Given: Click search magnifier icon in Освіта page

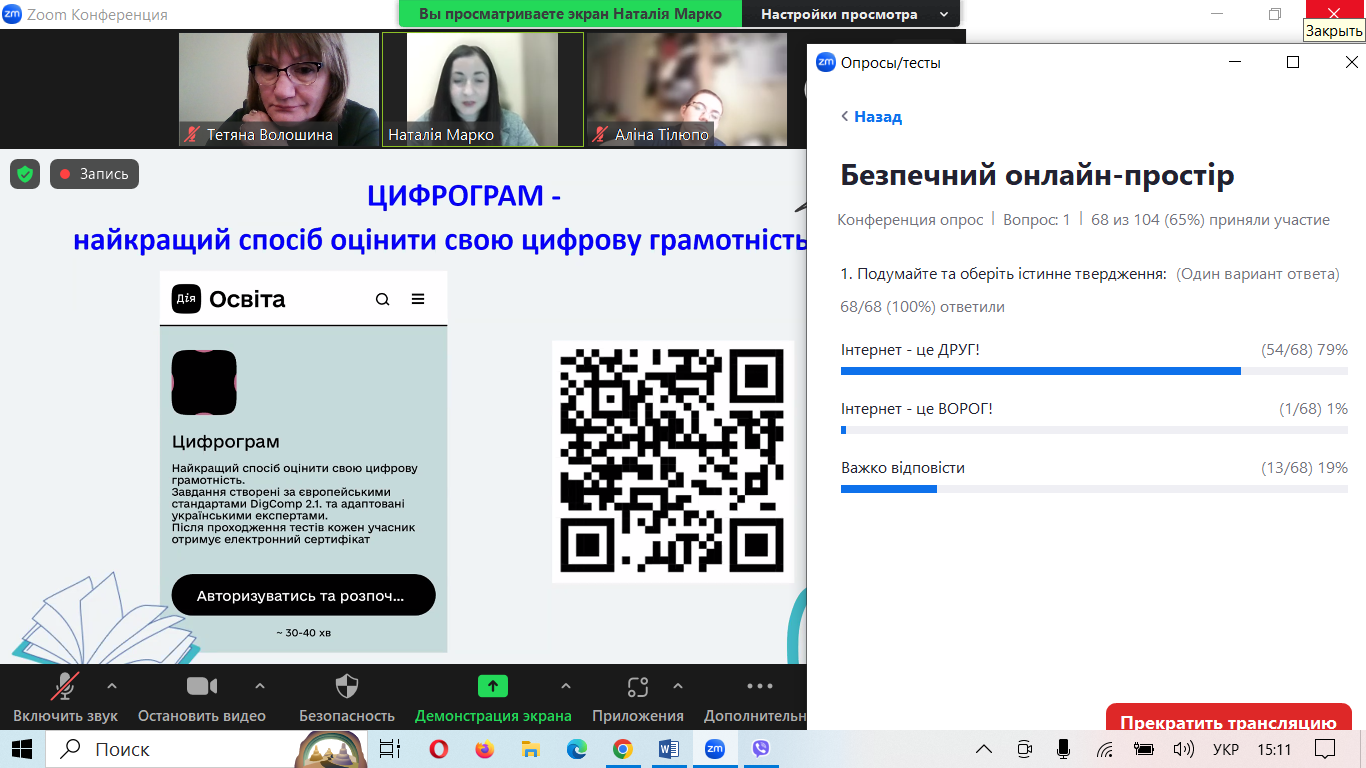Looking at the screenshot, I should tap(383, 299).
